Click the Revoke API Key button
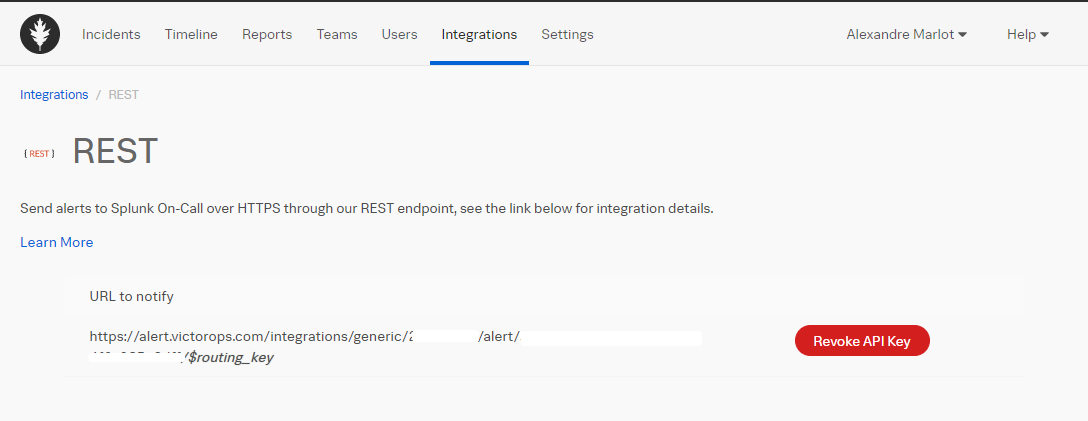1088x421 pixels. pyautogui.click(x=862, y=341)
